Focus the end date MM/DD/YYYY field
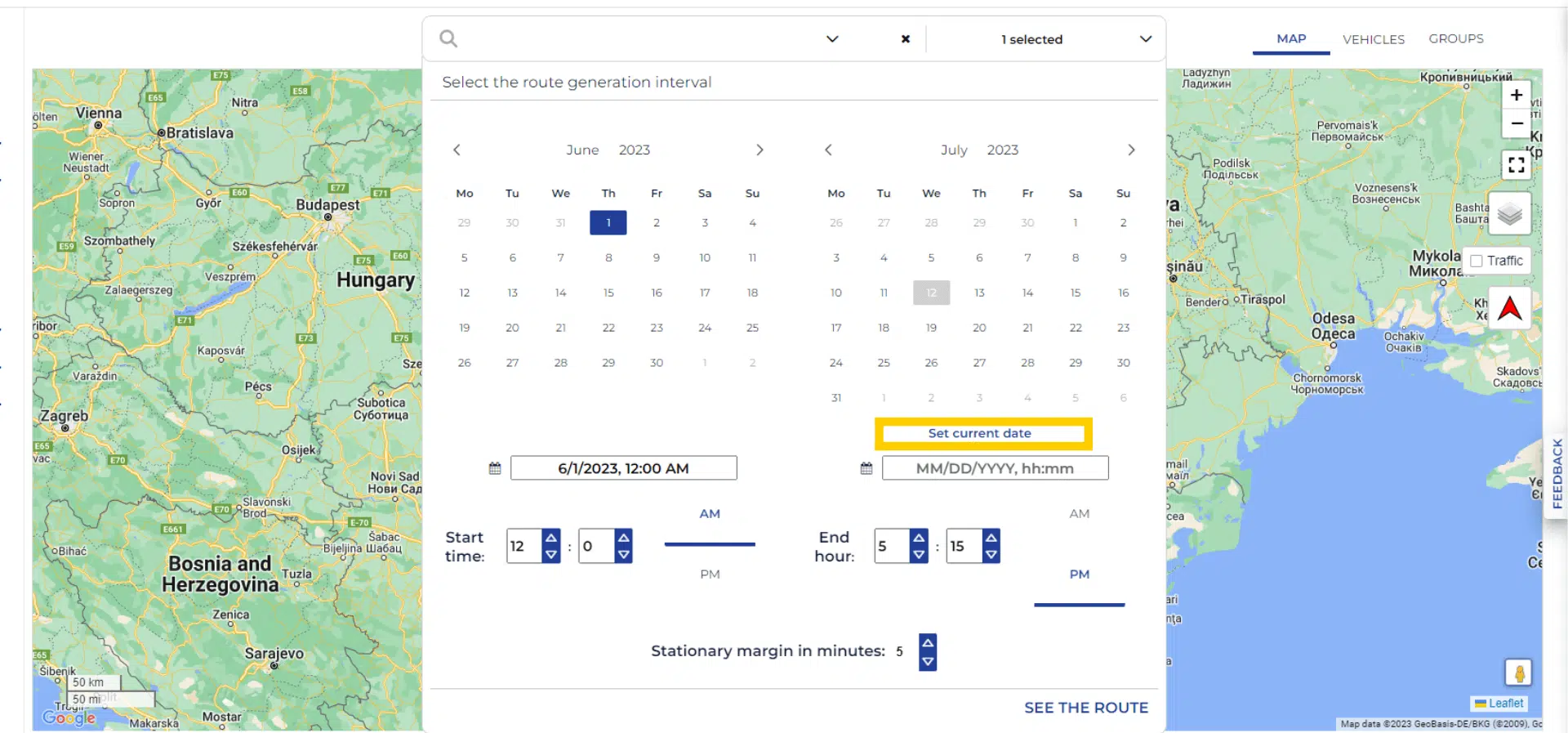This screenshot has width=1568, height=733. (995, 468)
